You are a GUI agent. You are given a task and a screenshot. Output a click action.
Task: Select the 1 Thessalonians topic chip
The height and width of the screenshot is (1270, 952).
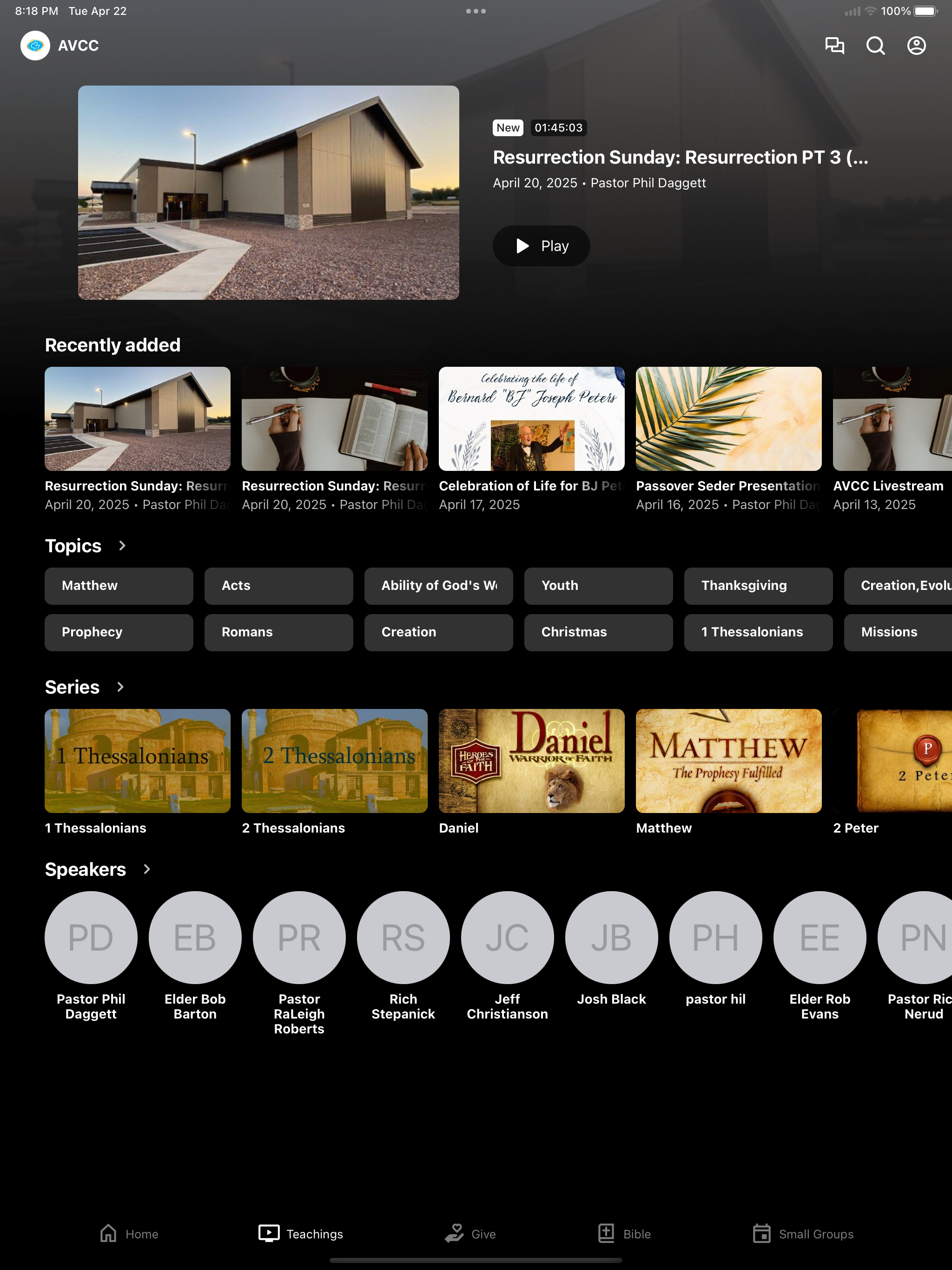(x=759, y=632)
